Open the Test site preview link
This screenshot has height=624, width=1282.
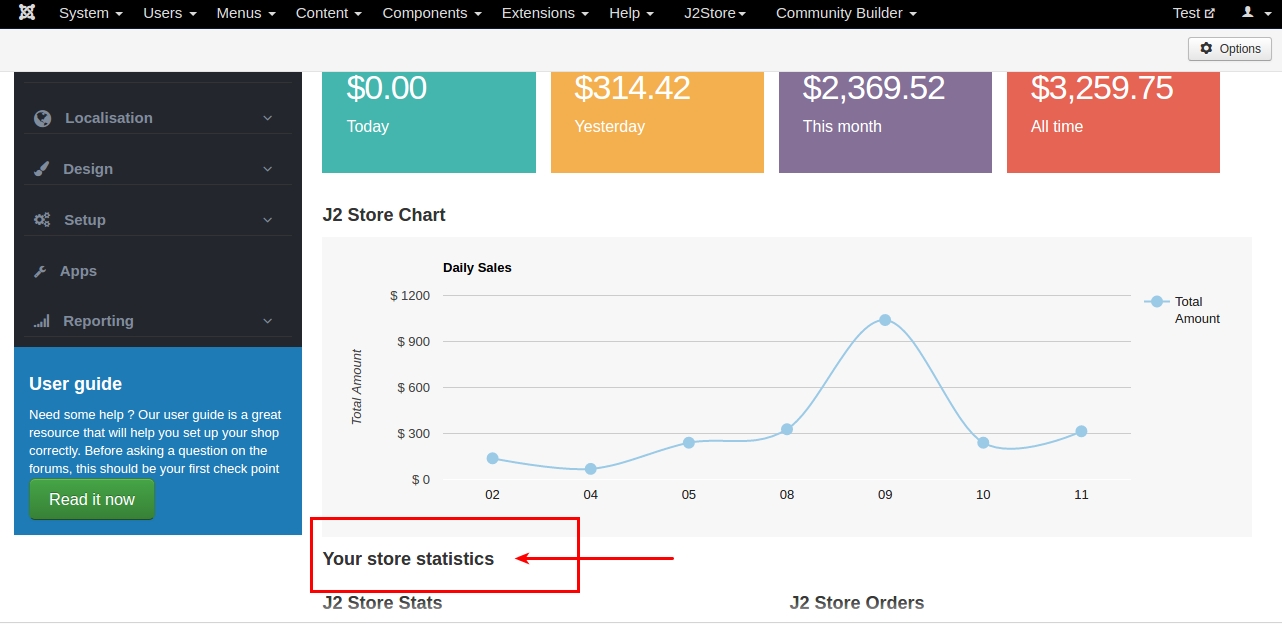click(1193, 13)
